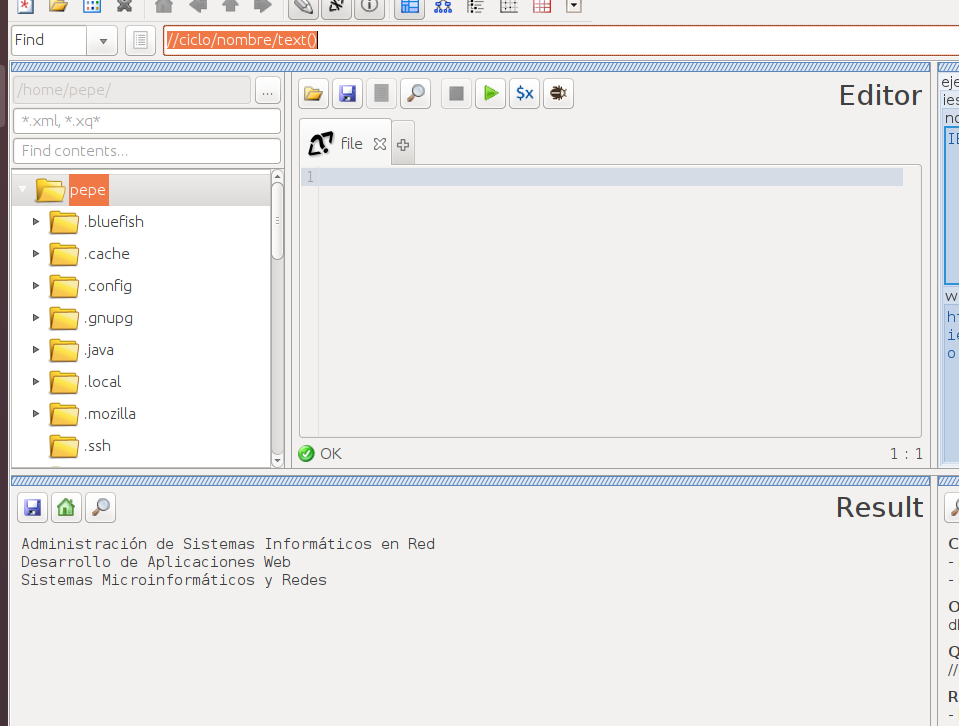Click the bug icon in editor toolbar
This screenshot has width=959, height=726.
tap(558, 94)
